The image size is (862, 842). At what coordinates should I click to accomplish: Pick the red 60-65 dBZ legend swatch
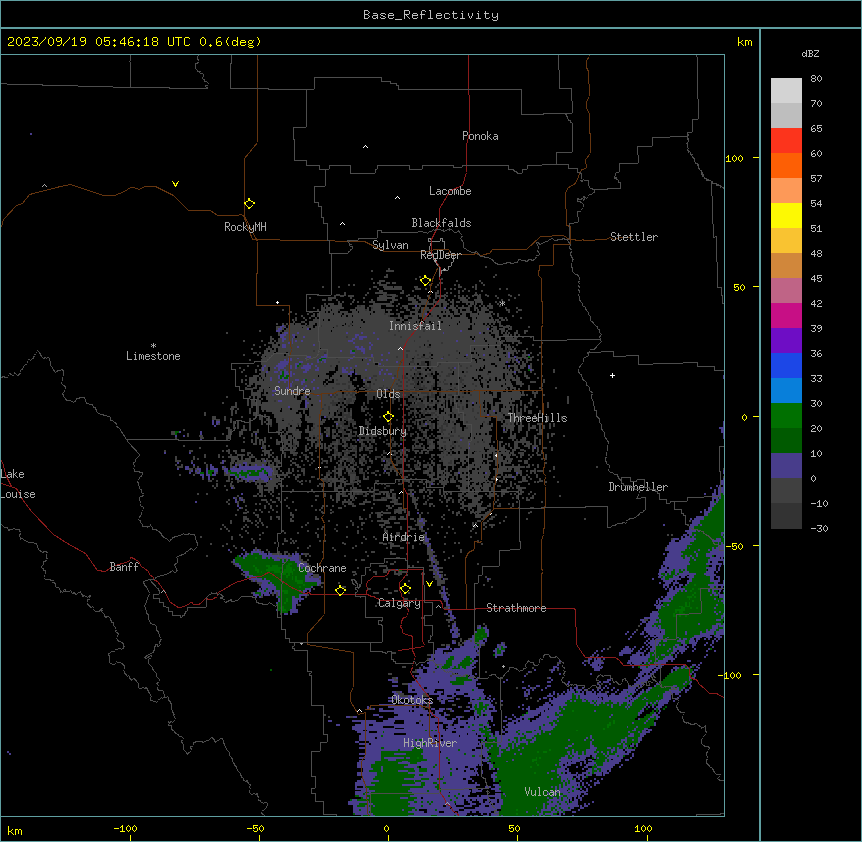[x=786, y=141]
